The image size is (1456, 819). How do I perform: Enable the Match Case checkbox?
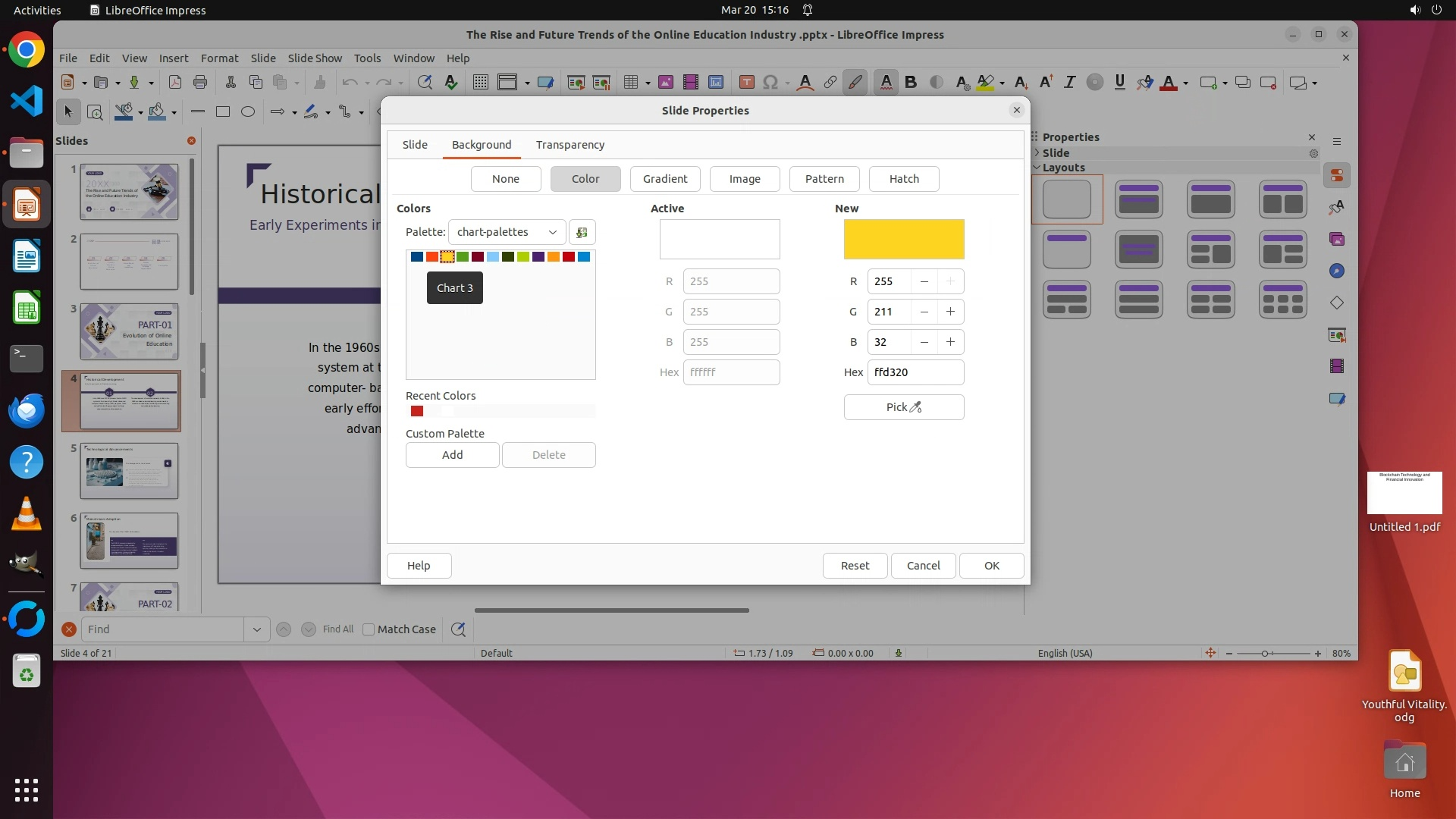pyautogui.click(x=369, y=629)
